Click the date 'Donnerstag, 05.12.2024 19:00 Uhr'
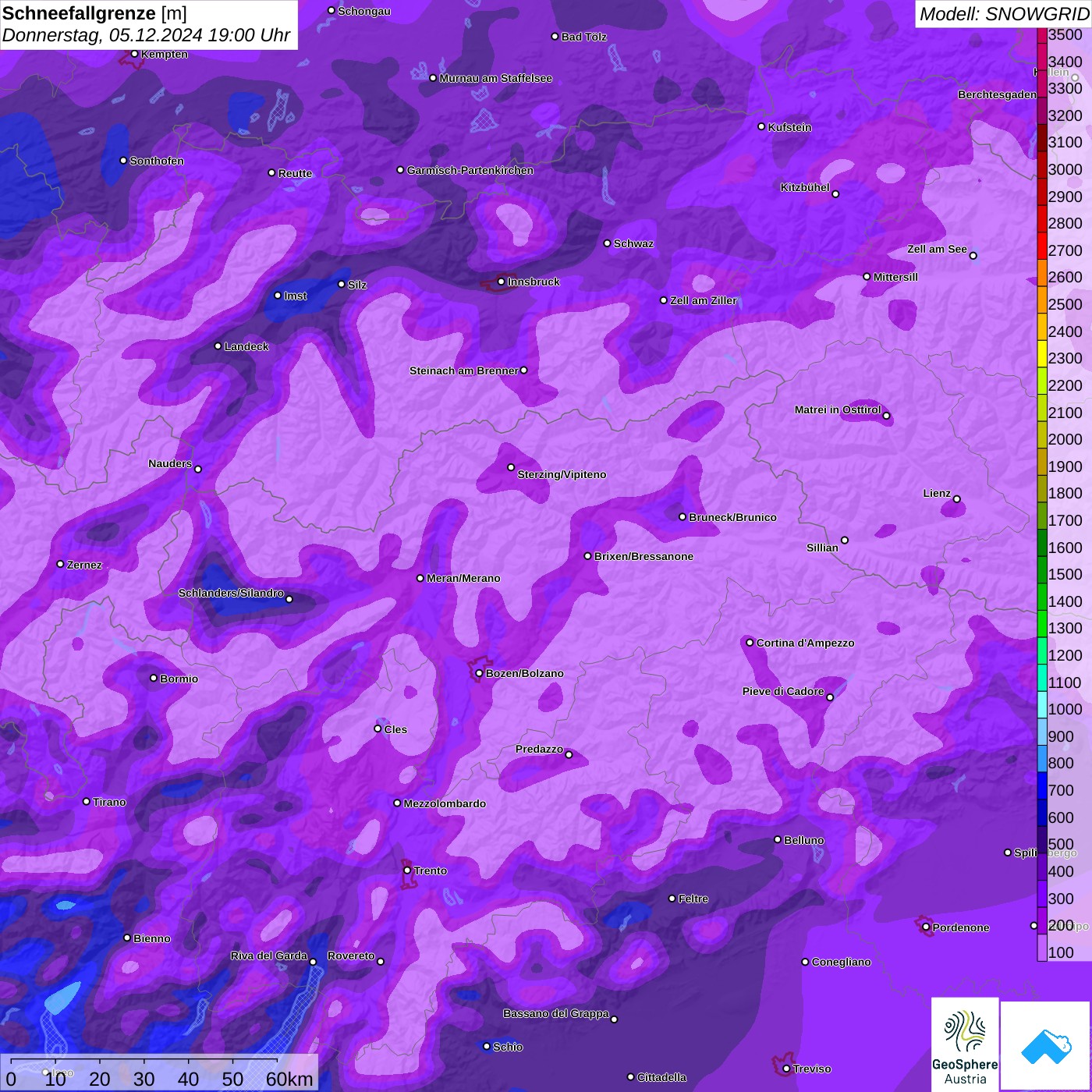Screen dimensions: 1092x1092 pos(146,35)
